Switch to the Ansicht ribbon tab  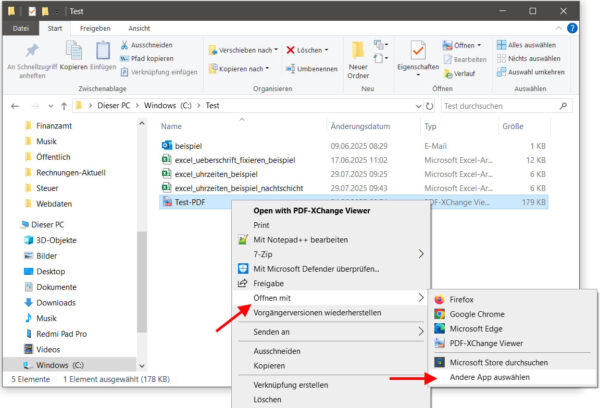(x=139, y=28)
